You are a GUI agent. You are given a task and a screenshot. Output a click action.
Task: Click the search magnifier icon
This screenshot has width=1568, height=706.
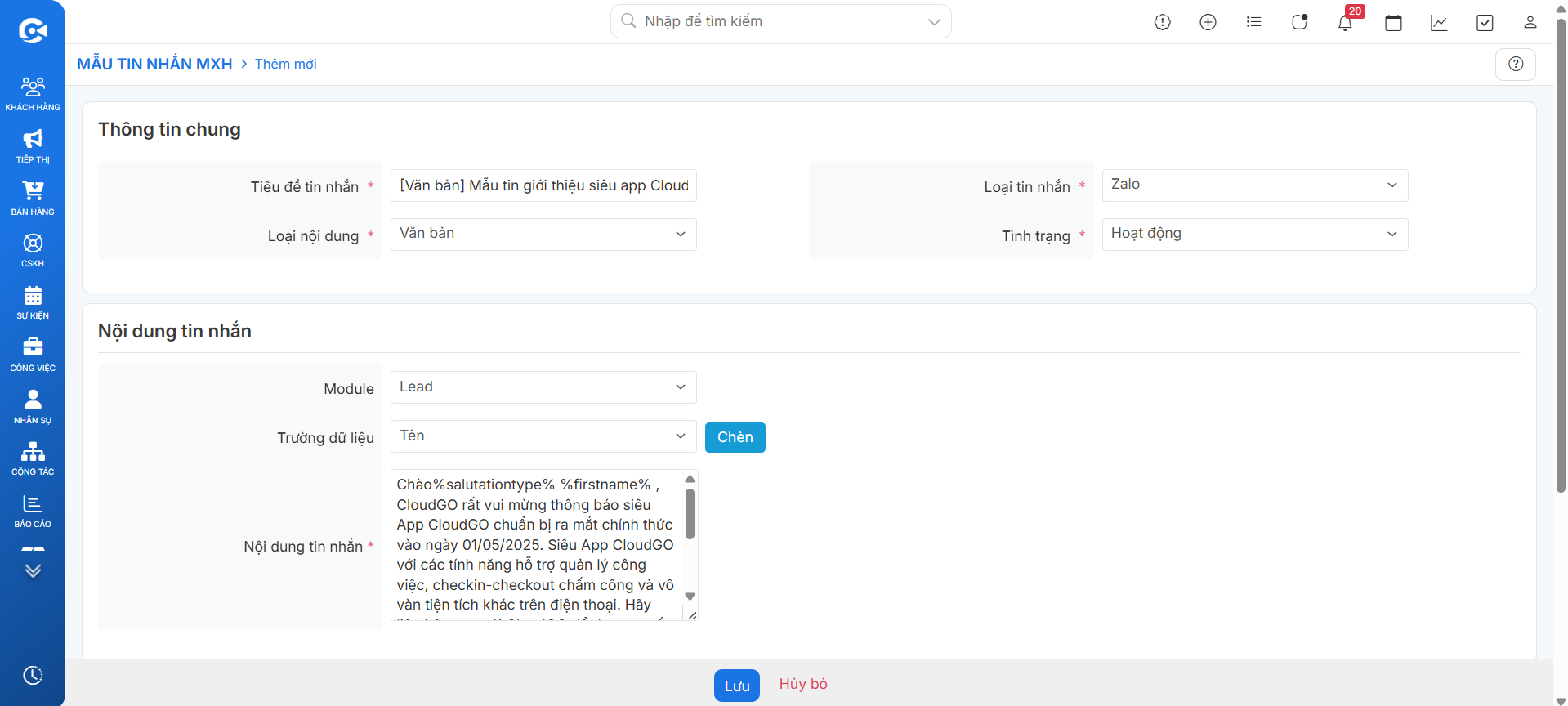628,20
